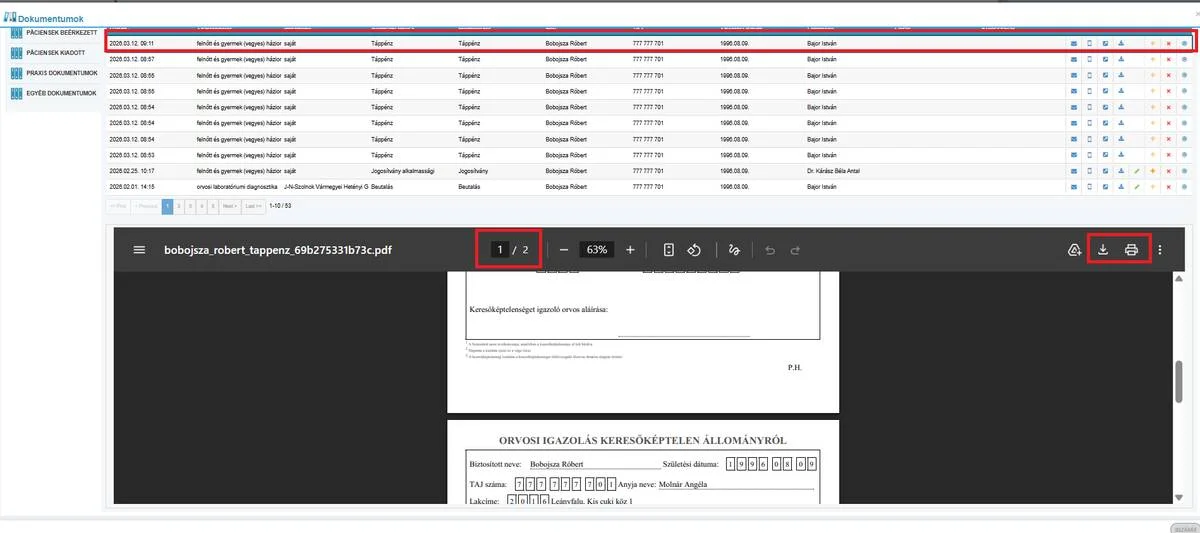
Task: Click the round status icon in the Beutalás row
Action: coord(1185,186)
